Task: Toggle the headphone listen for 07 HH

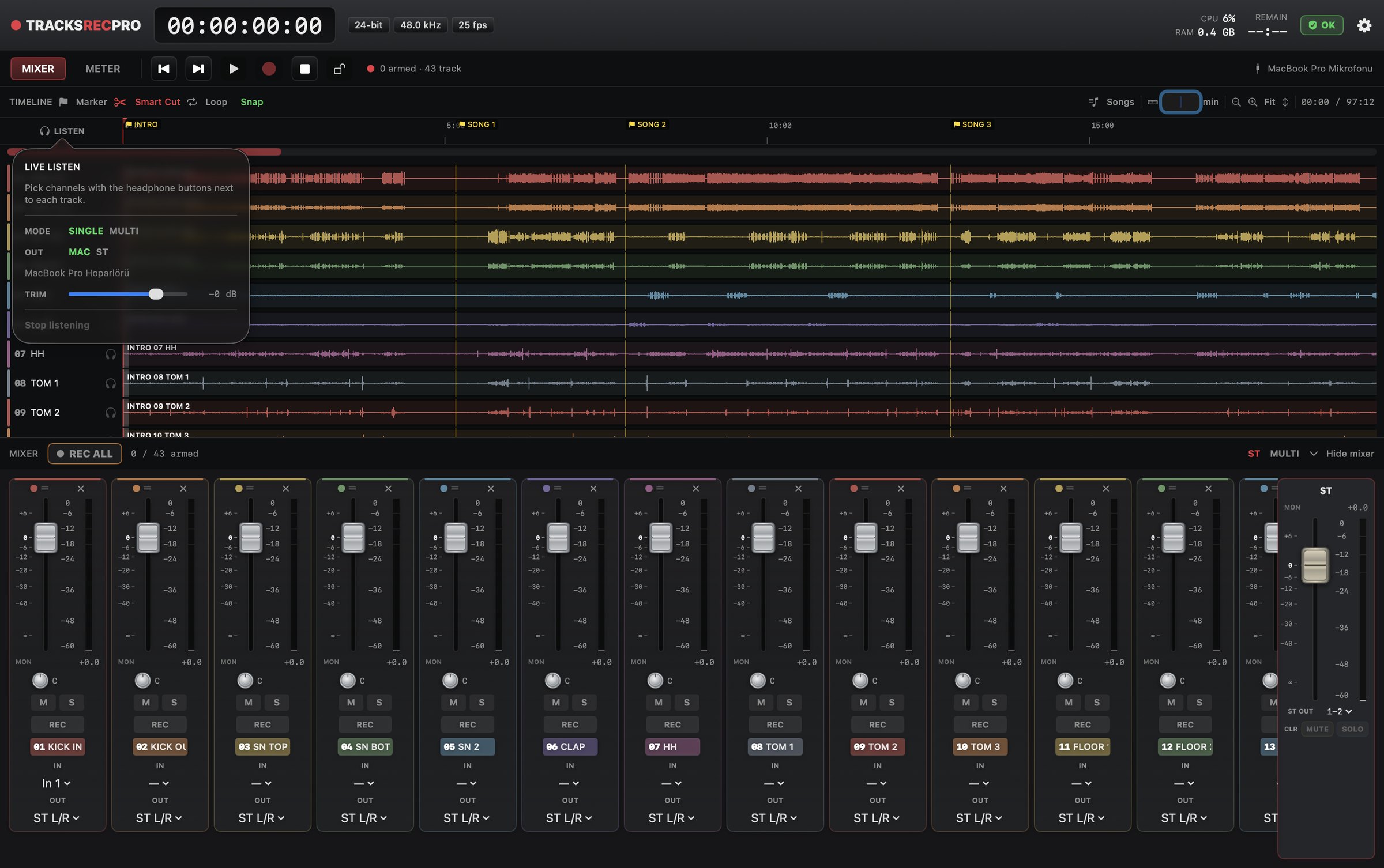Action: click(110, 354)
